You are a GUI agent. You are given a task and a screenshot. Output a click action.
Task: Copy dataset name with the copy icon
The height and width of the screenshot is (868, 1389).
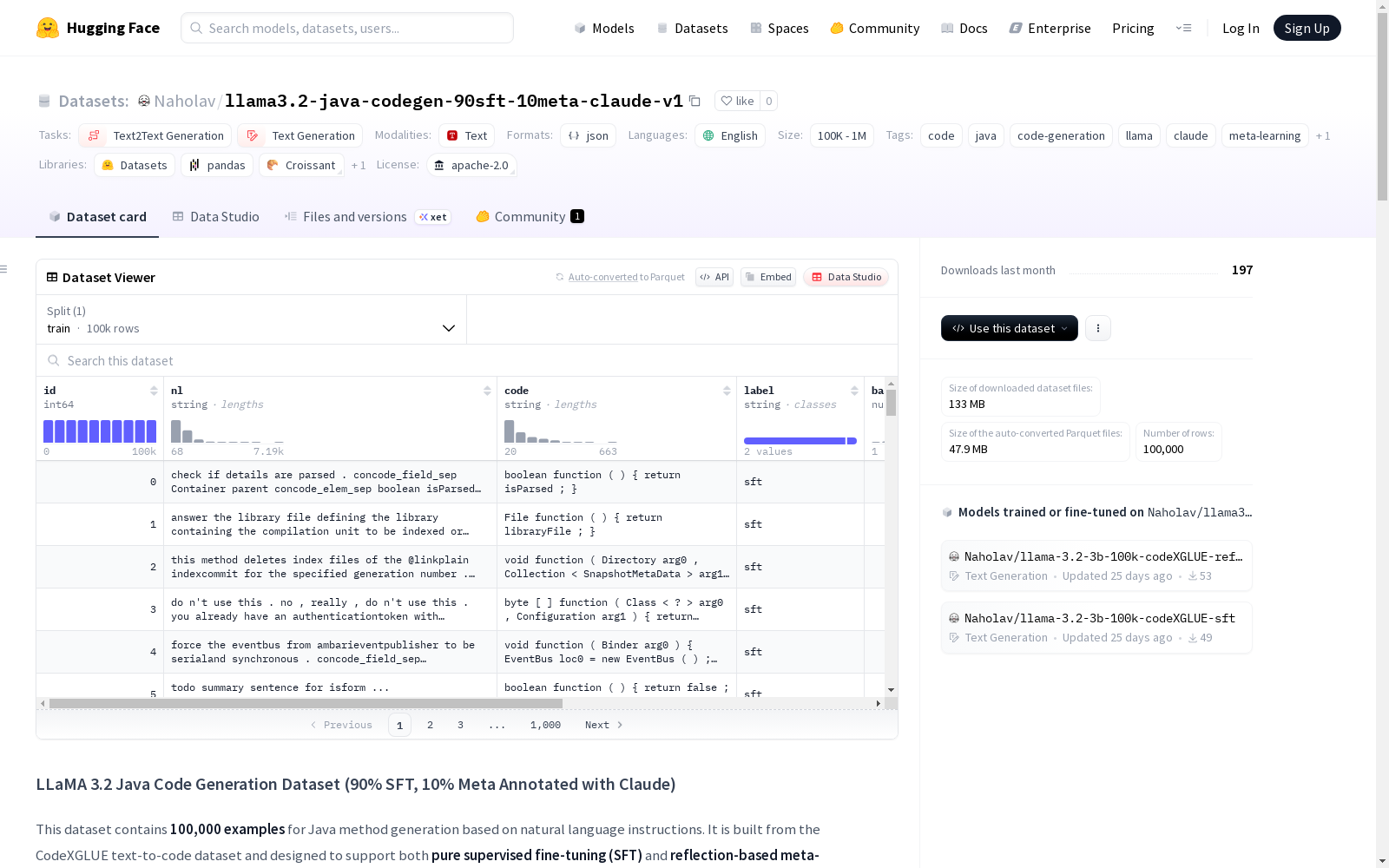click(694, 101)
